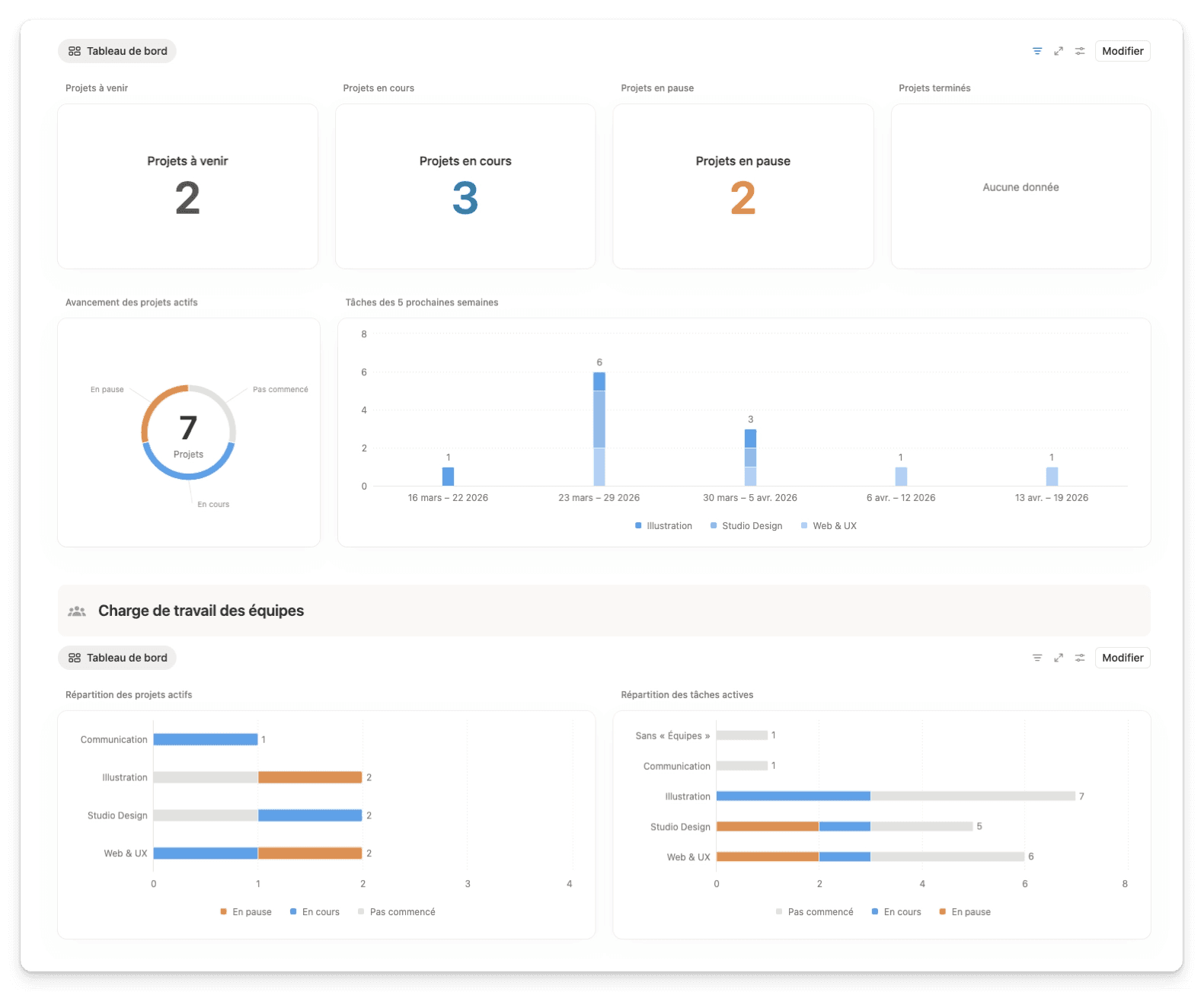Toggle Illustration series in weekly tasks legend

pos(663,526)
